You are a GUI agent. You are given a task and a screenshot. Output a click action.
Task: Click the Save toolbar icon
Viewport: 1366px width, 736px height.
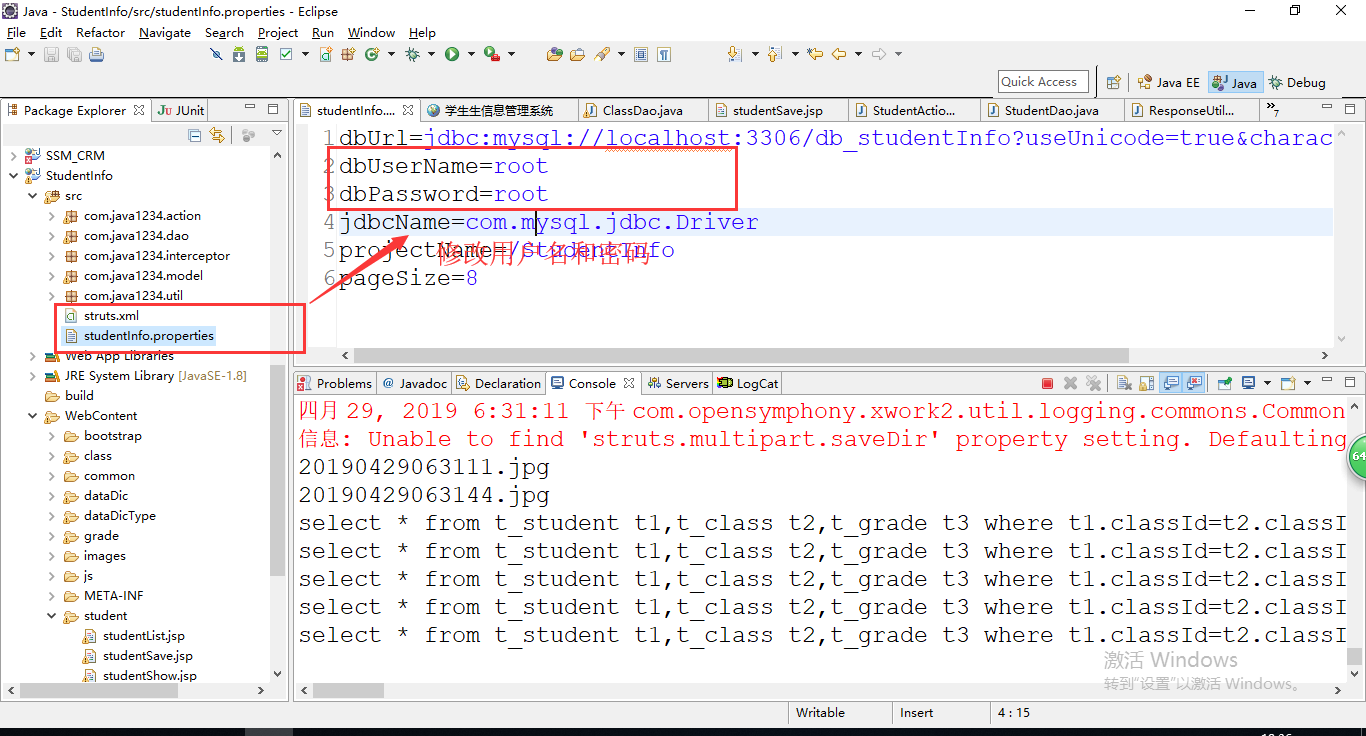click(x=51, y=54)
